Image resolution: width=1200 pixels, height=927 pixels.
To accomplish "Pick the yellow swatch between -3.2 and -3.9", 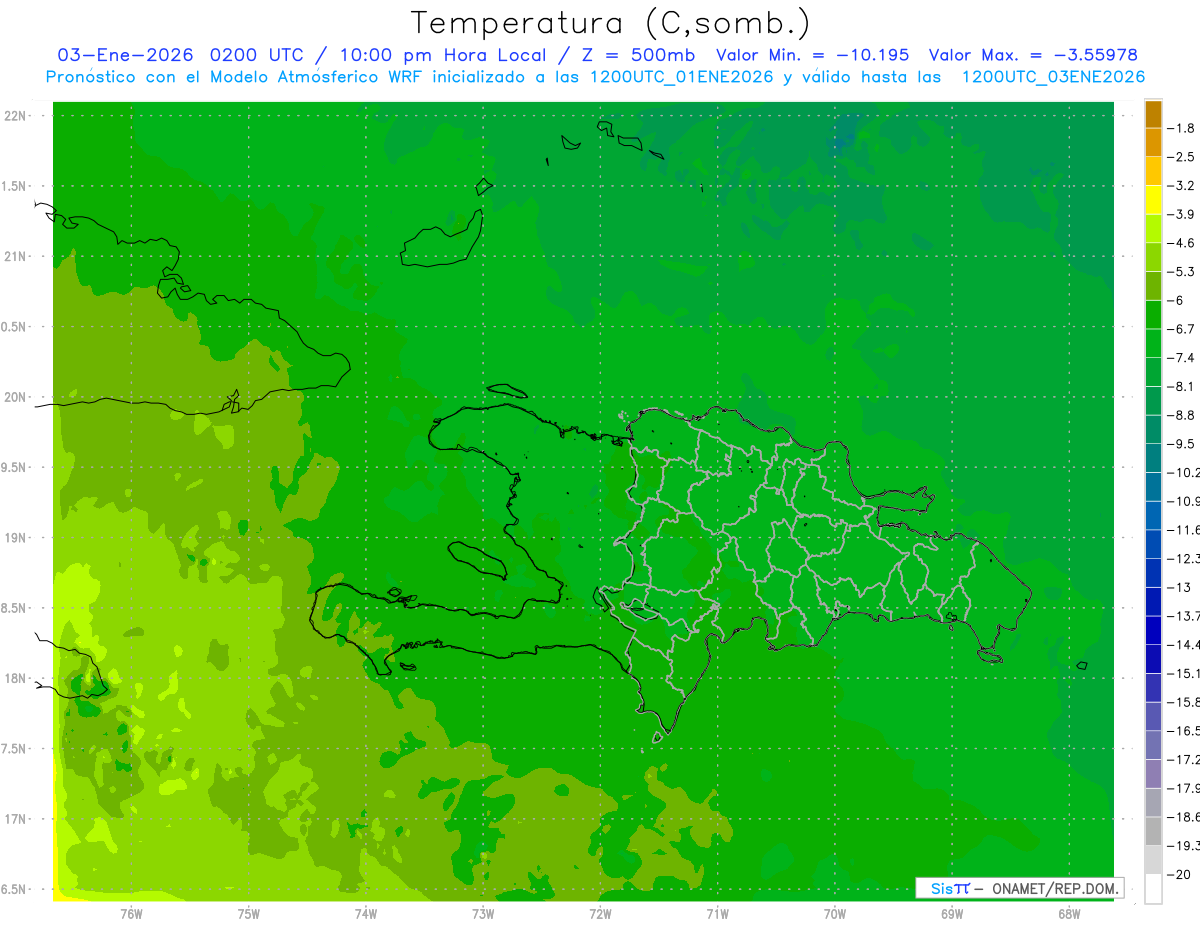I will coord(1153,200).
